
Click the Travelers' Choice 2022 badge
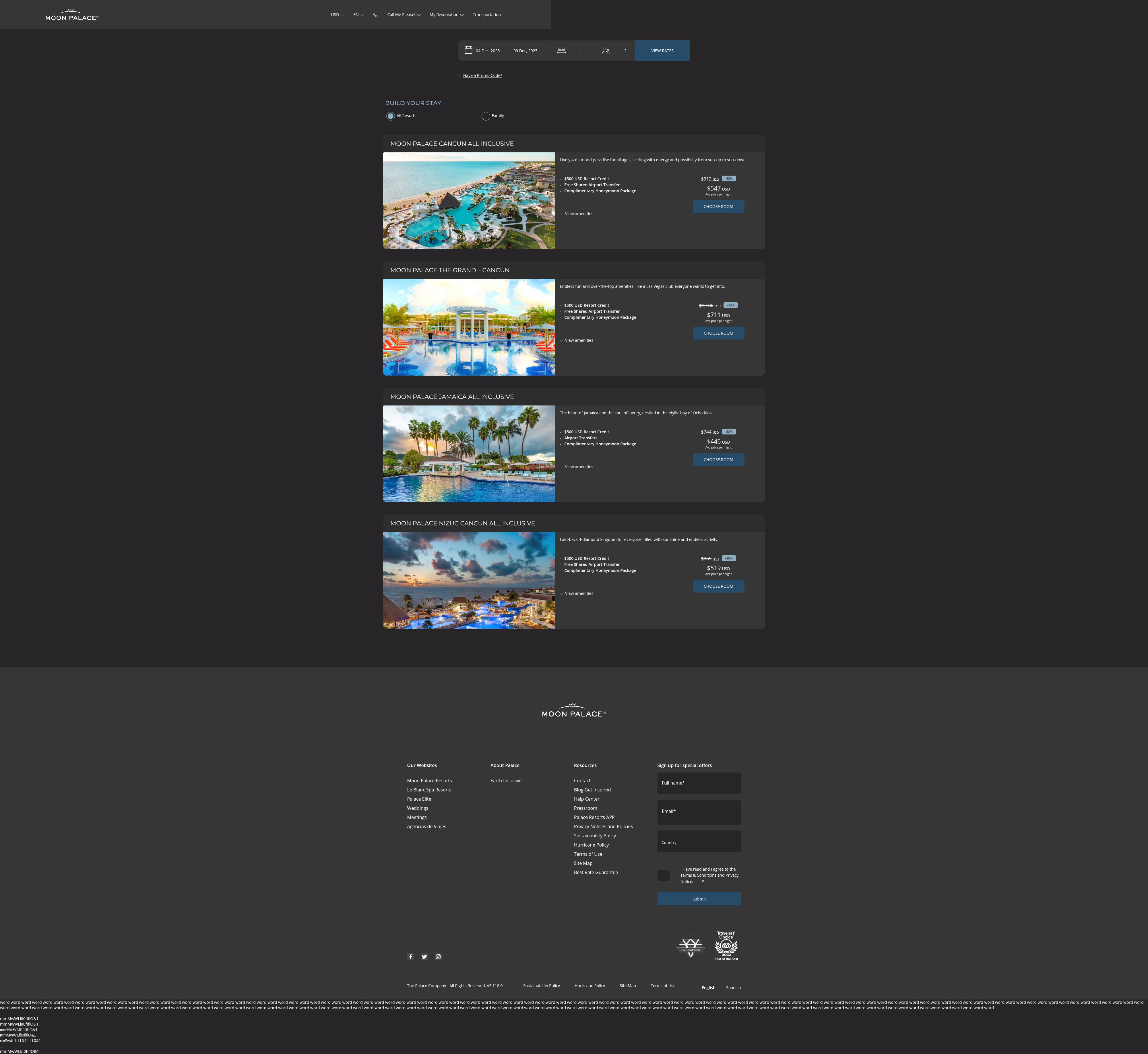point(726,946)
